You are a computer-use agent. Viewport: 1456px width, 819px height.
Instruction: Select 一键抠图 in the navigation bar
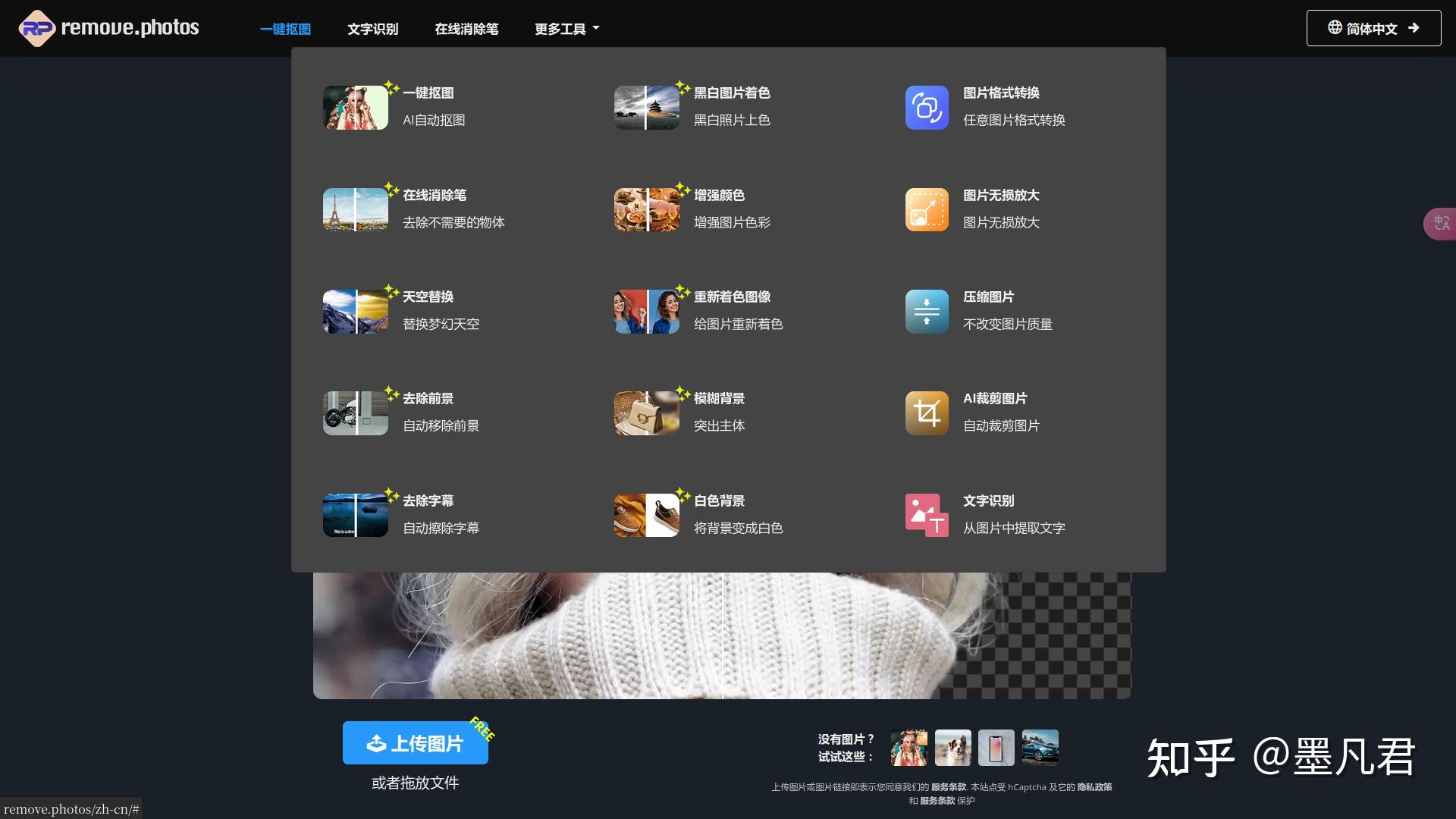(285, 28)
